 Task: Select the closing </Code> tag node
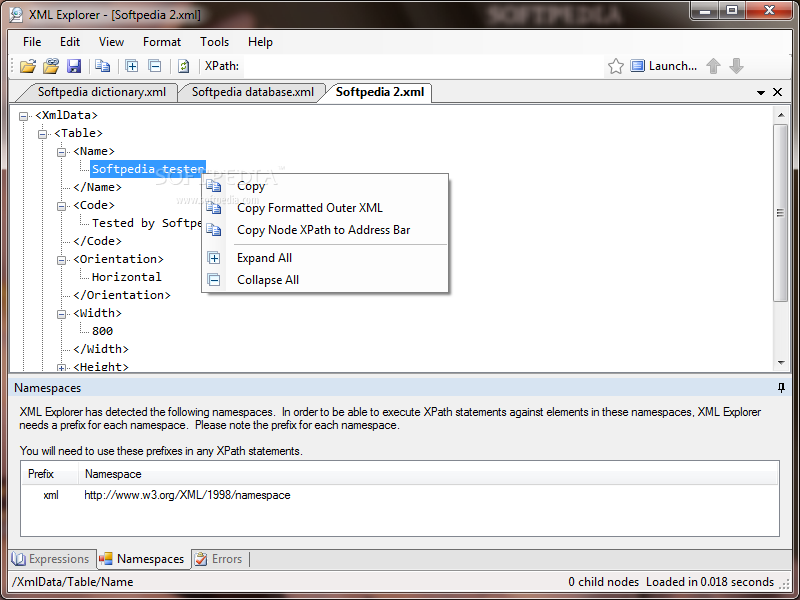click(97, 241)
